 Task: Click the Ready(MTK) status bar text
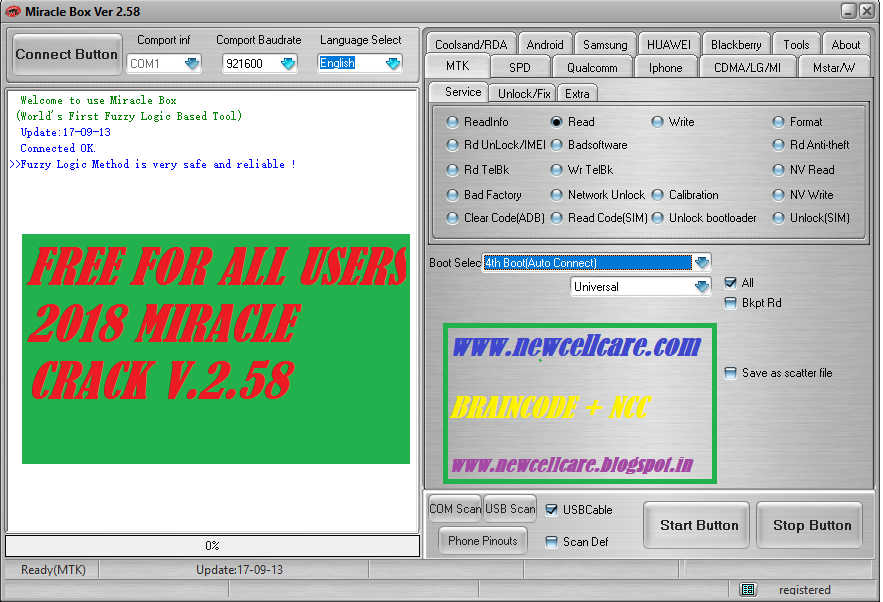53,570
